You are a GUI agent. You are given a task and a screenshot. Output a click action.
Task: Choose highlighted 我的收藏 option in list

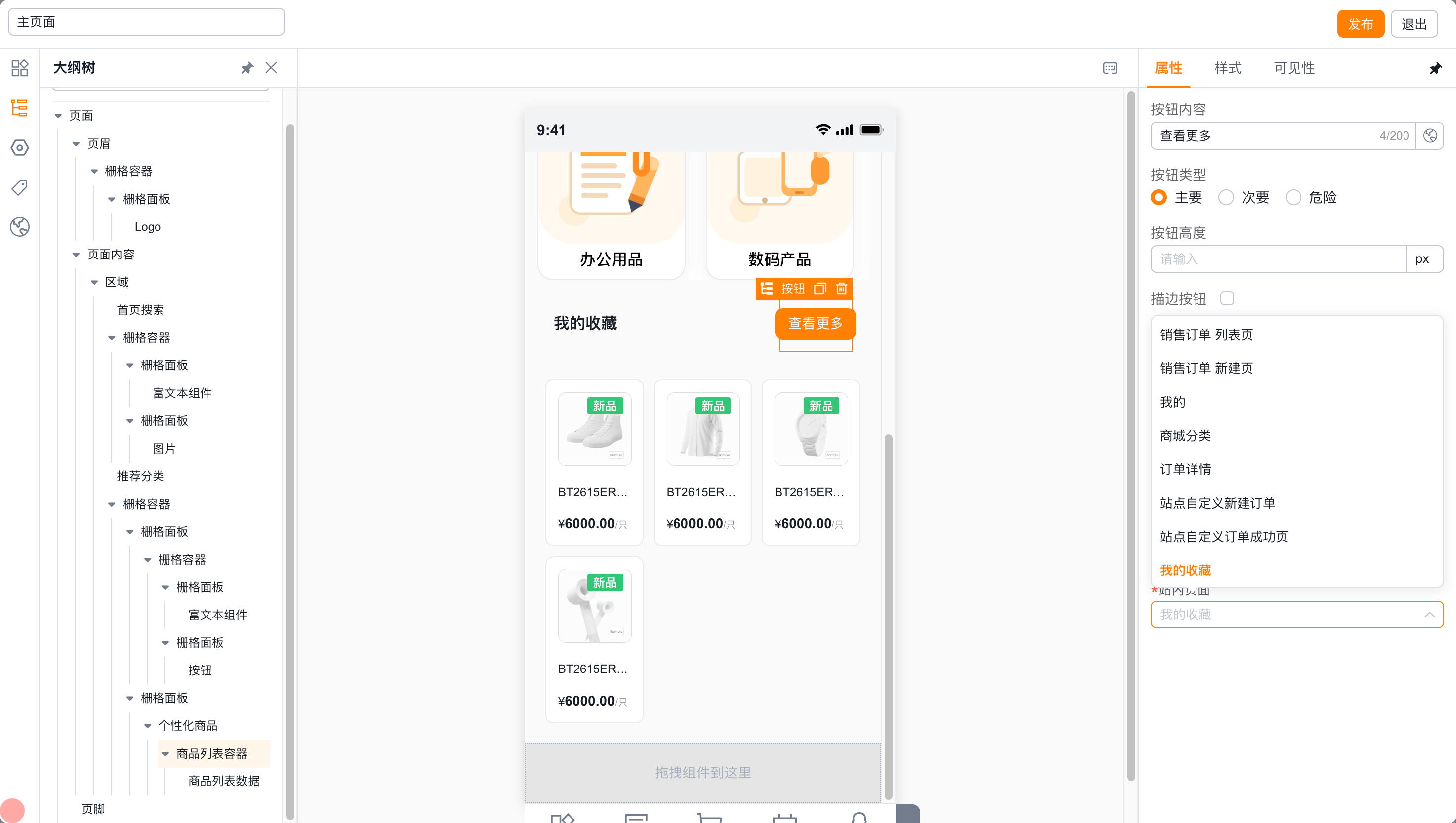tap(1297, 570)
